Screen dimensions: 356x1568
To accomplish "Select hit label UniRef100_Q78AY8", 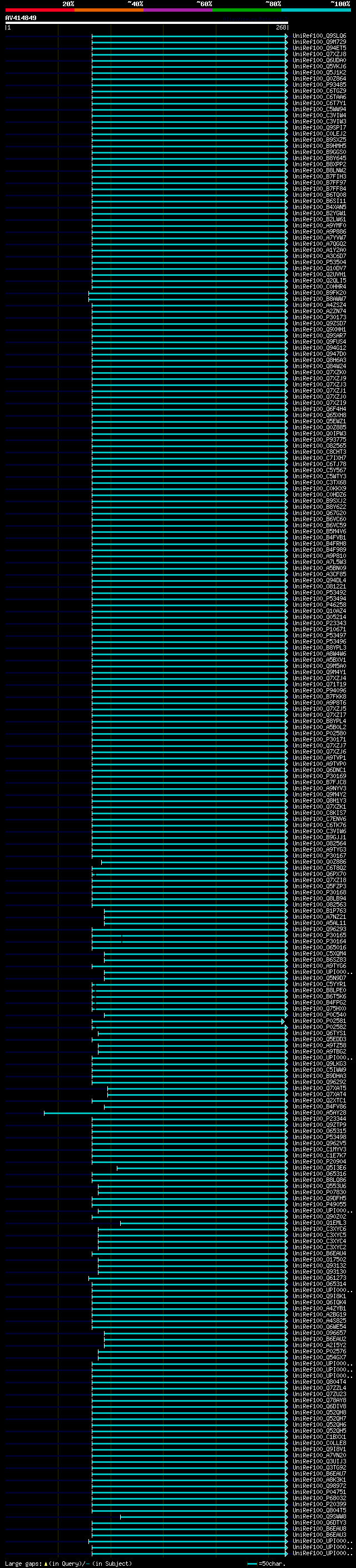I will coord(319,1401).
